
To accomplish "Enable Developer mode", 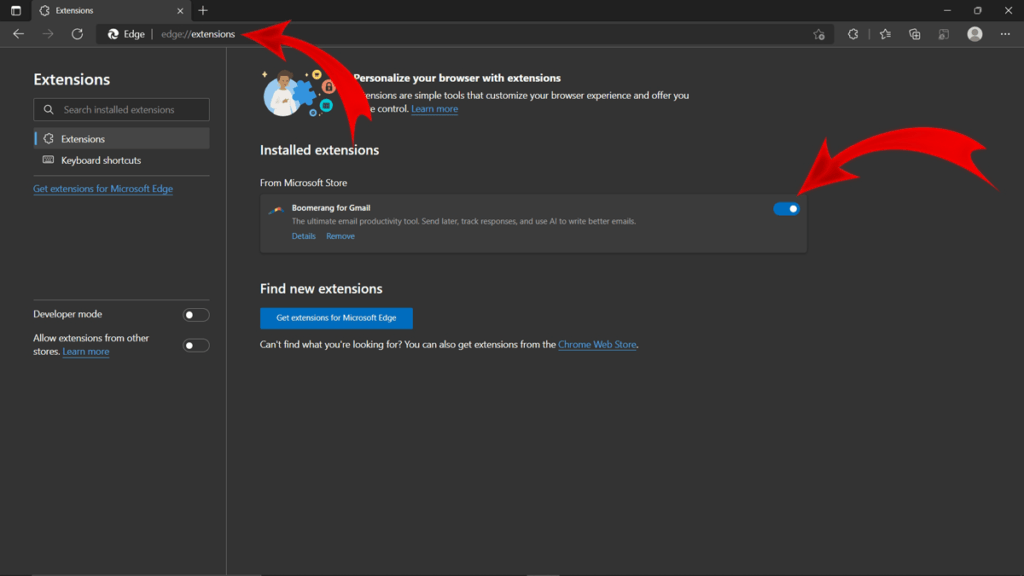I will [196, 314].
